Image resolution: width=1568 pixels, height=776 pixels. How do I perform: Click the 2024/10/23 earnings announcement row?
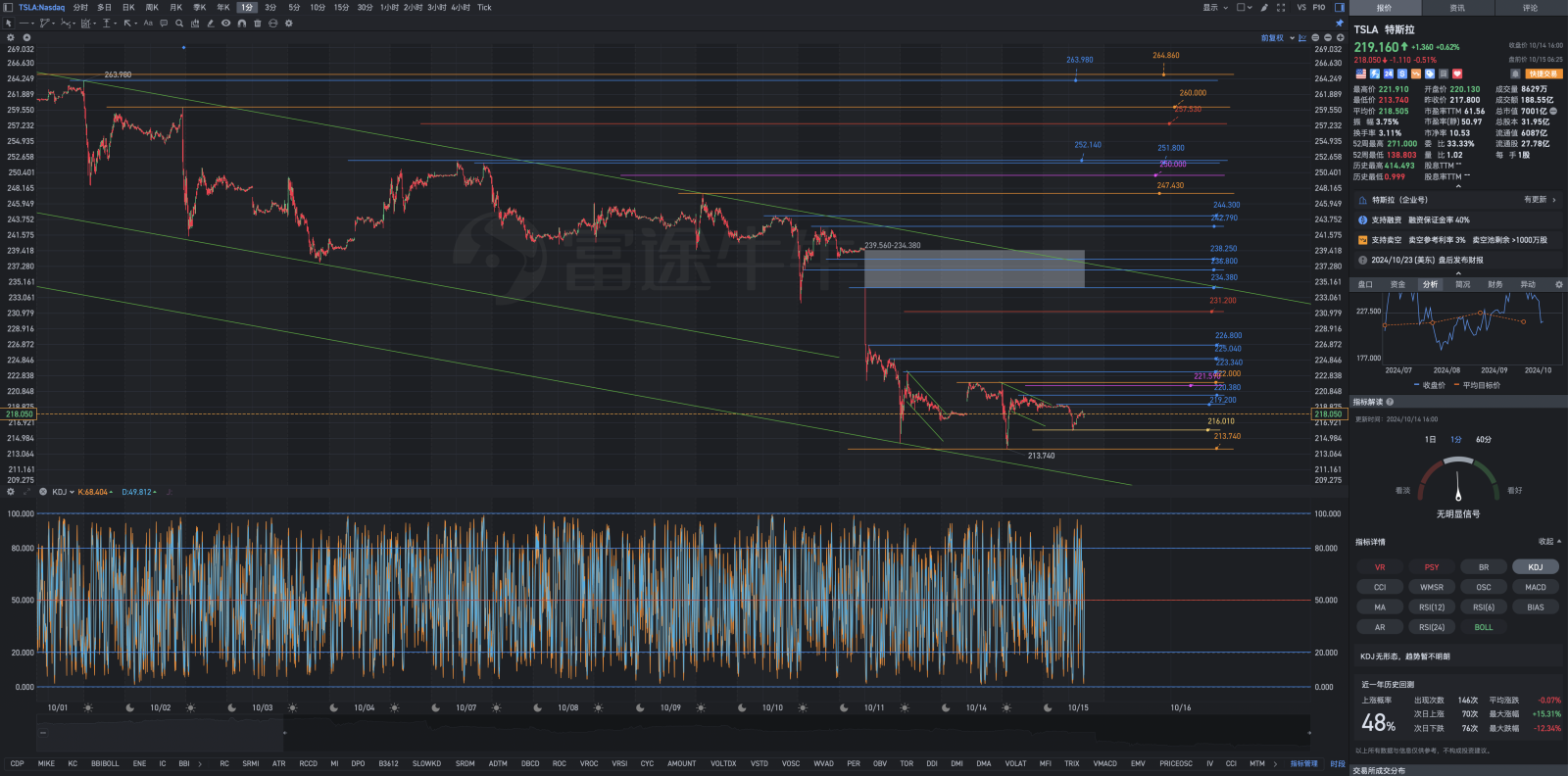point(1458,260)
